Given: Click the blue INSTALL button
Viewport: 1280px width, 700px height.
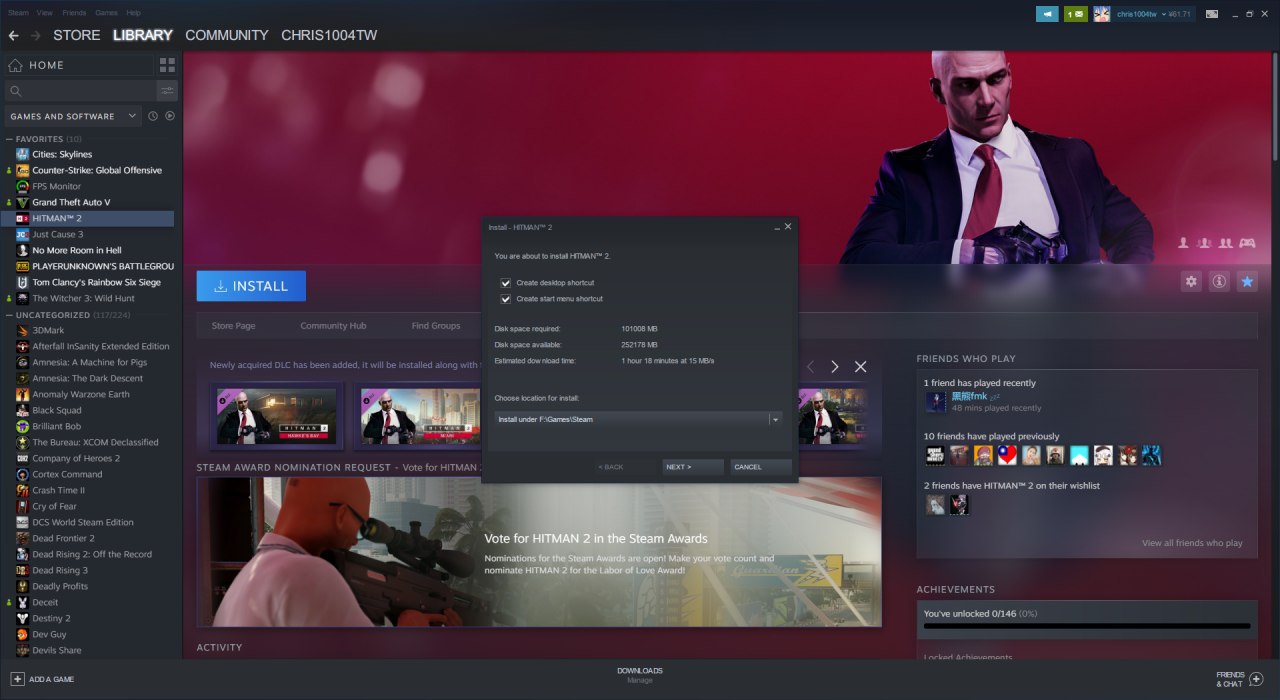Looking at the screenshot, I should (x=251, y=286).
